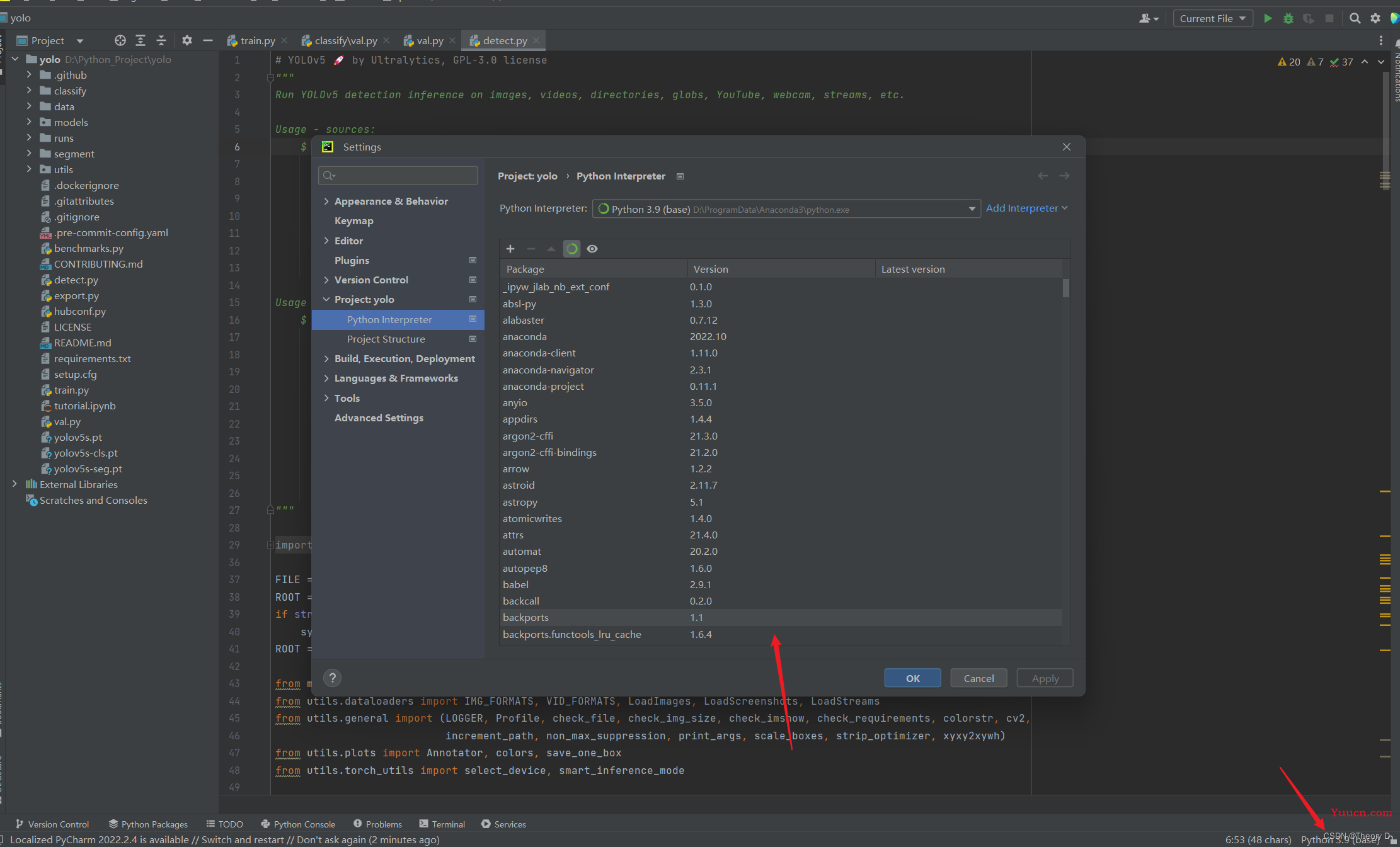This screenshot has height=847, width=1400.
Task: Select Project Structure in settings
Action: tap(386, 339)
